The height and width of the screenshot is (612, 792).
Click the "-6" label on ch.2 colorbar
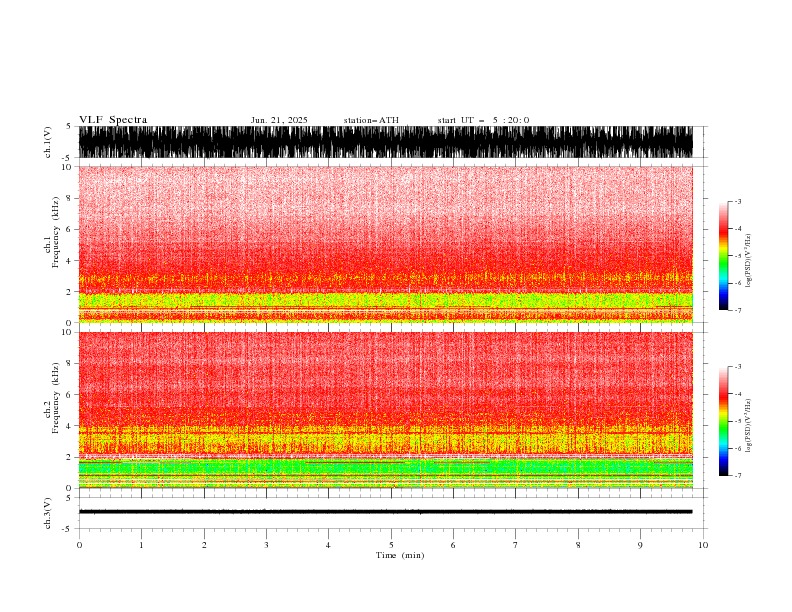click(738, 448)
